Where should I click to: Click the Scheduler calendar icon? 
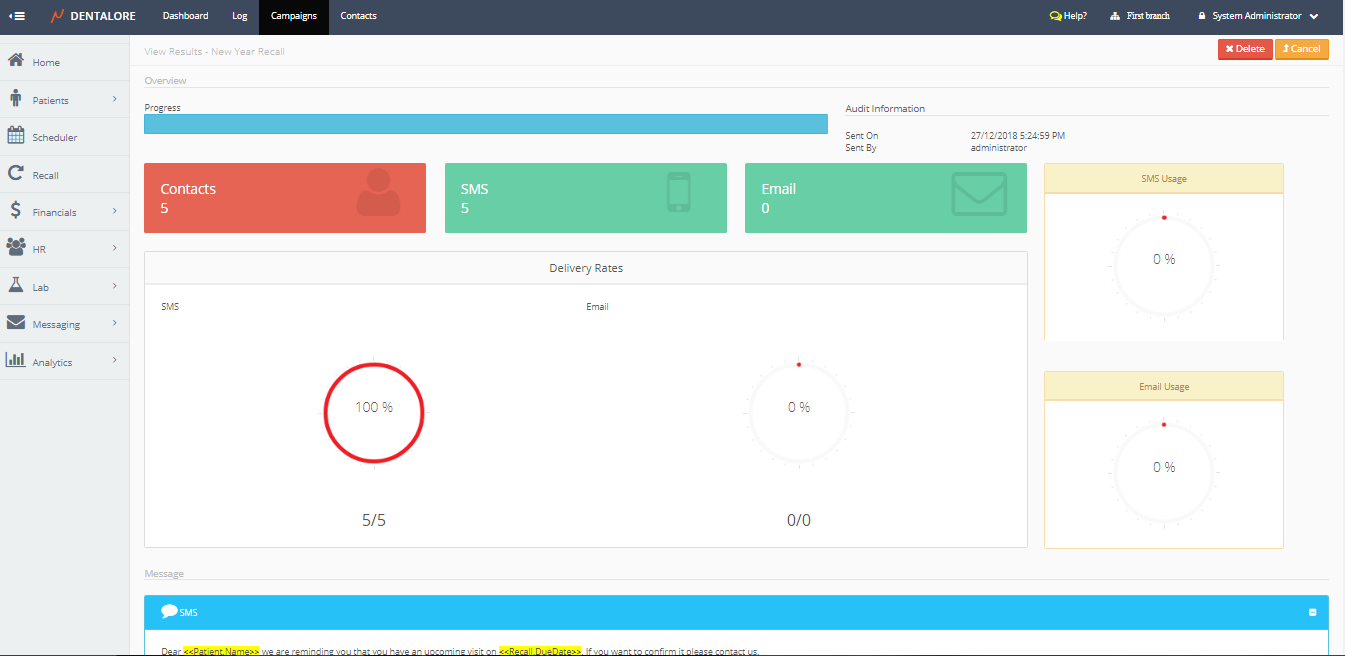(16, 136)
